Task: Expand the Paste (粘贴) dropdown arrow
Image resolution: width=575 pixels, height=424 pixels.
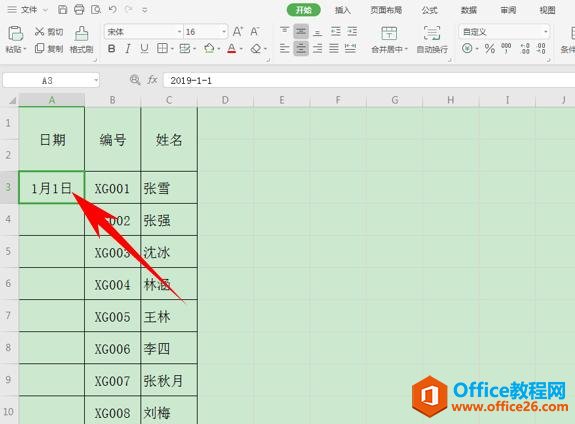Action: pyautogui.click(x=25, y=49)
